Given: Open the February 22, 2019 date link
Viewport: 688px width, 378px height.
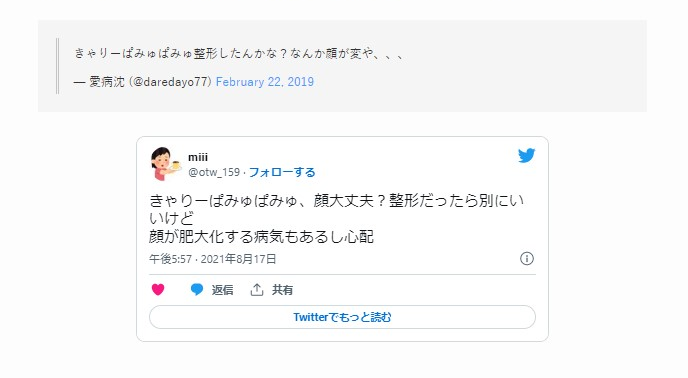Looking at the screenshot, I should pos(265,82).
